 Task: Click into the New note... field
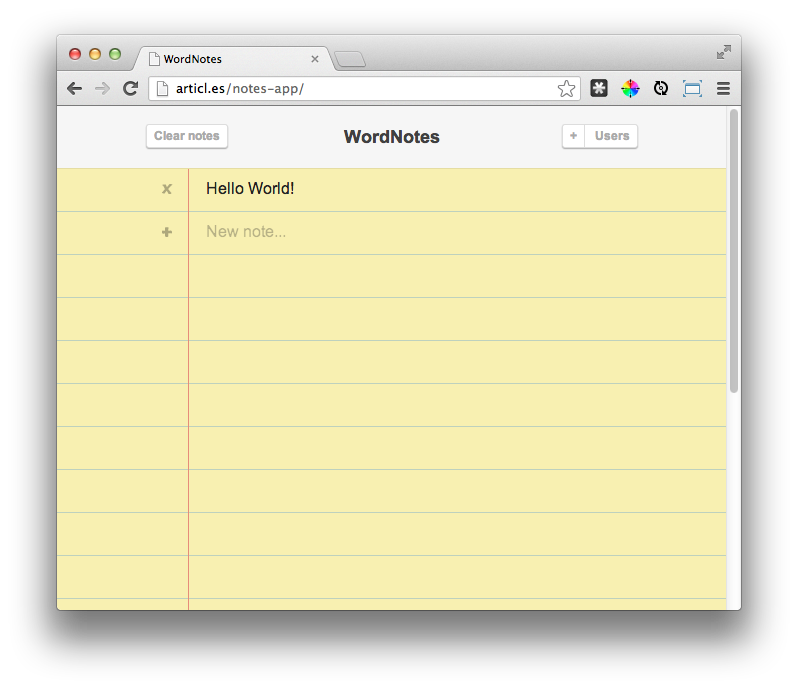pos(458,232)
